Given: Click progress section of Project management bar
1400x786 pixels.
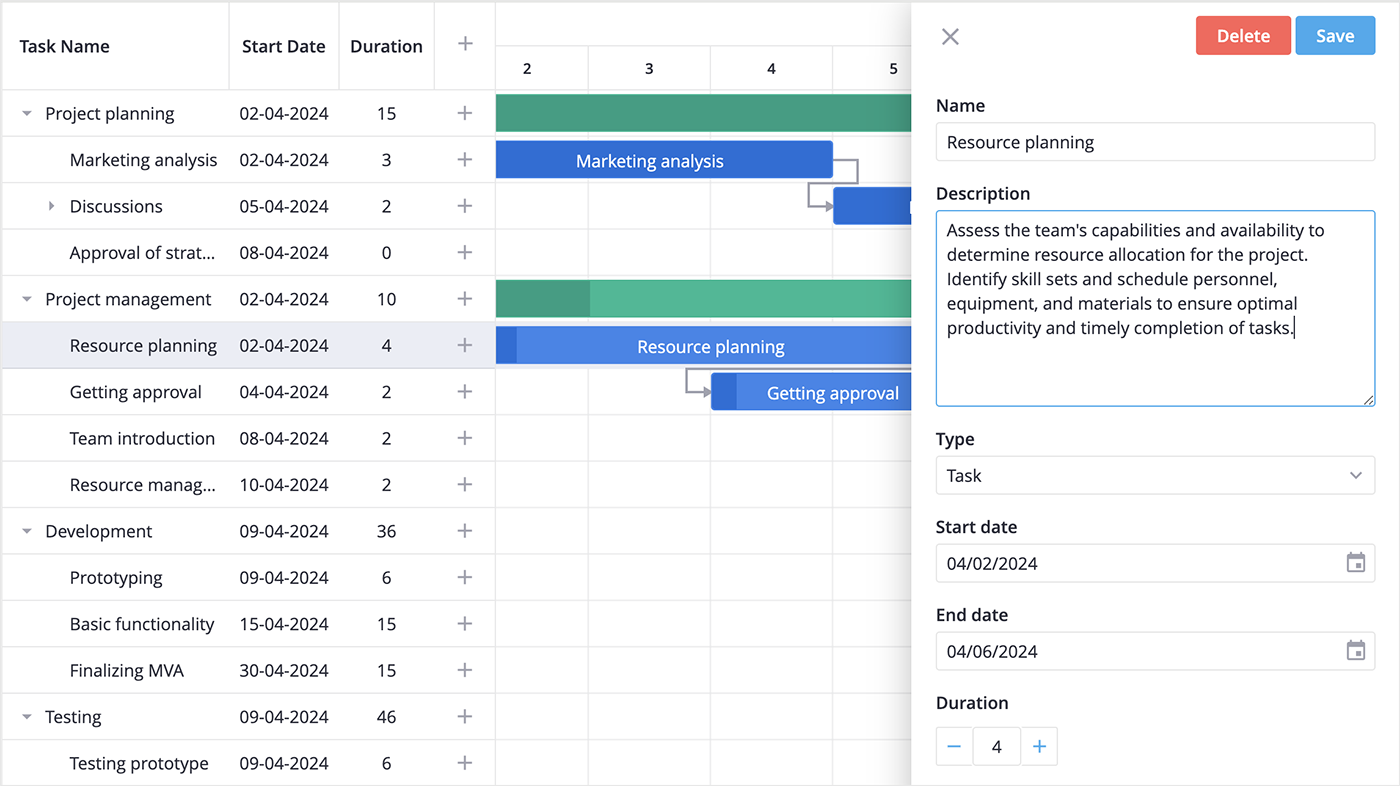Looking at the screenshot, I should [543, 299].
